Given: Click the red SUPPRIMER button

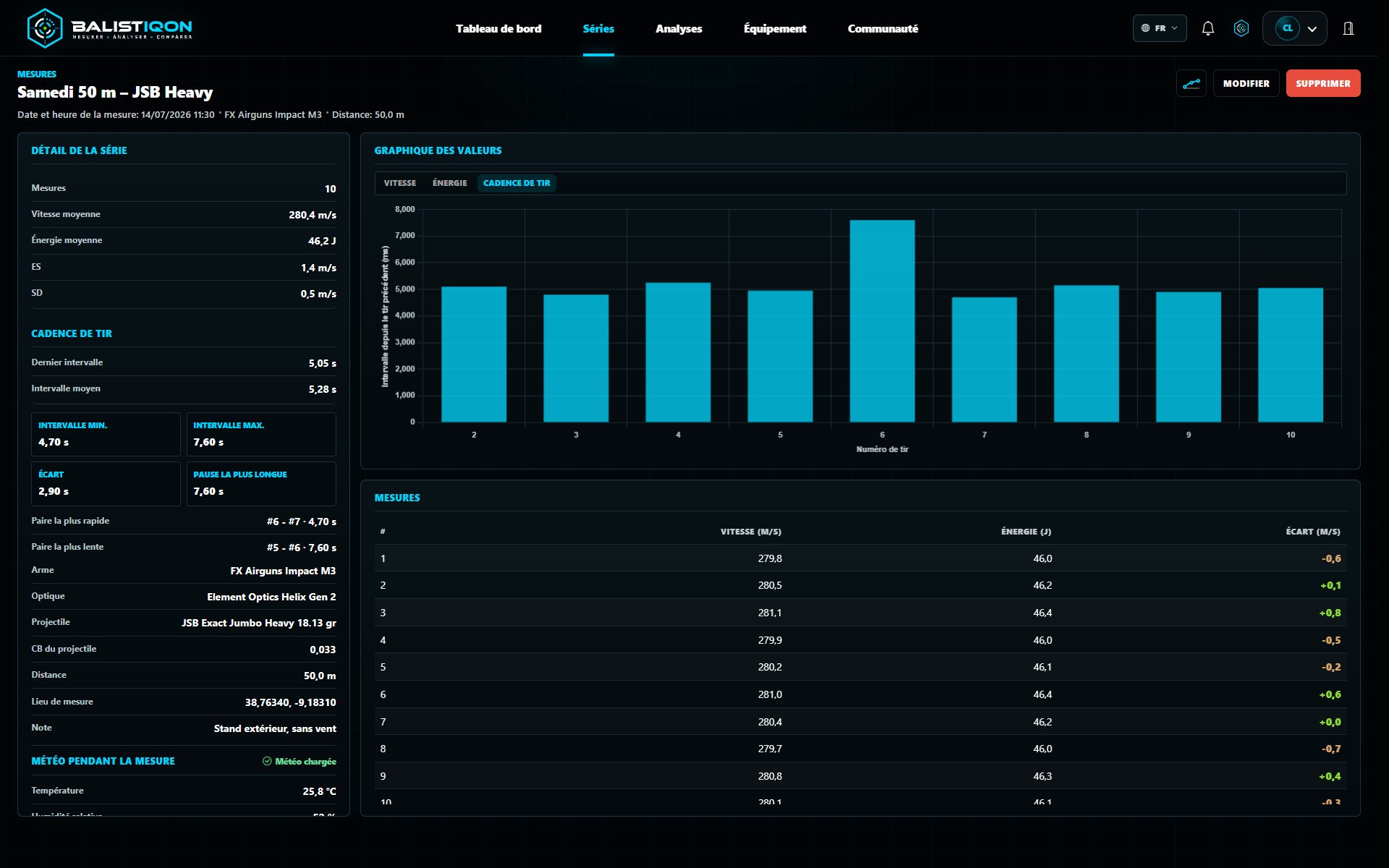Looking at the screenshot, I should click(x=1323, y=83).
